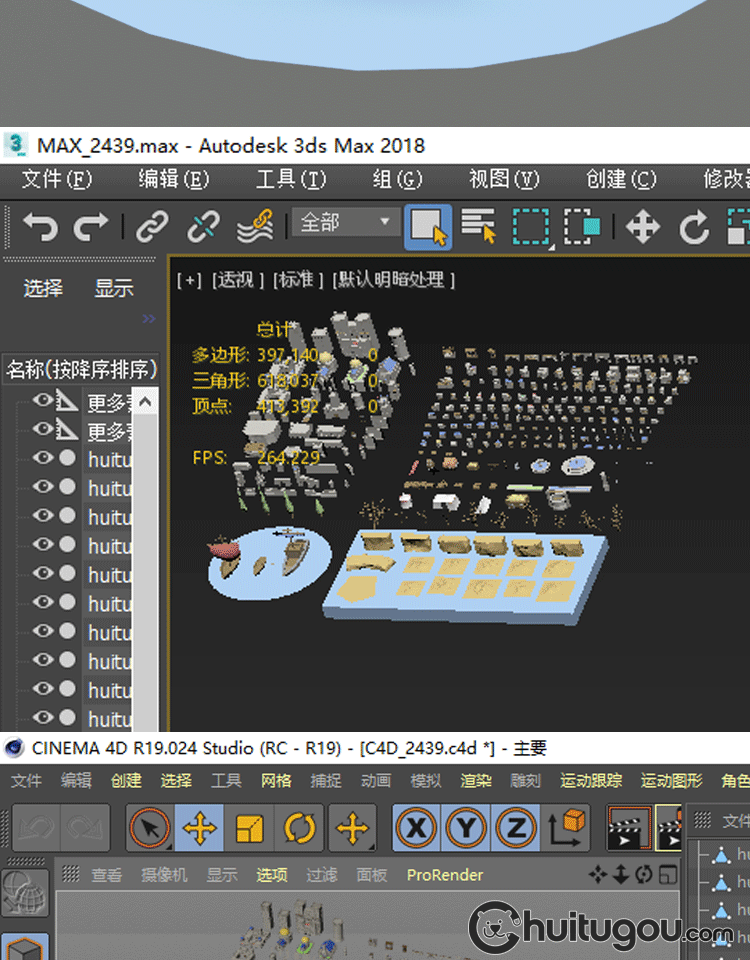Click the Undo arrow in 3ds Max toolbar
The width and height of the screenshot is (750, 960).
pos(40,227)
